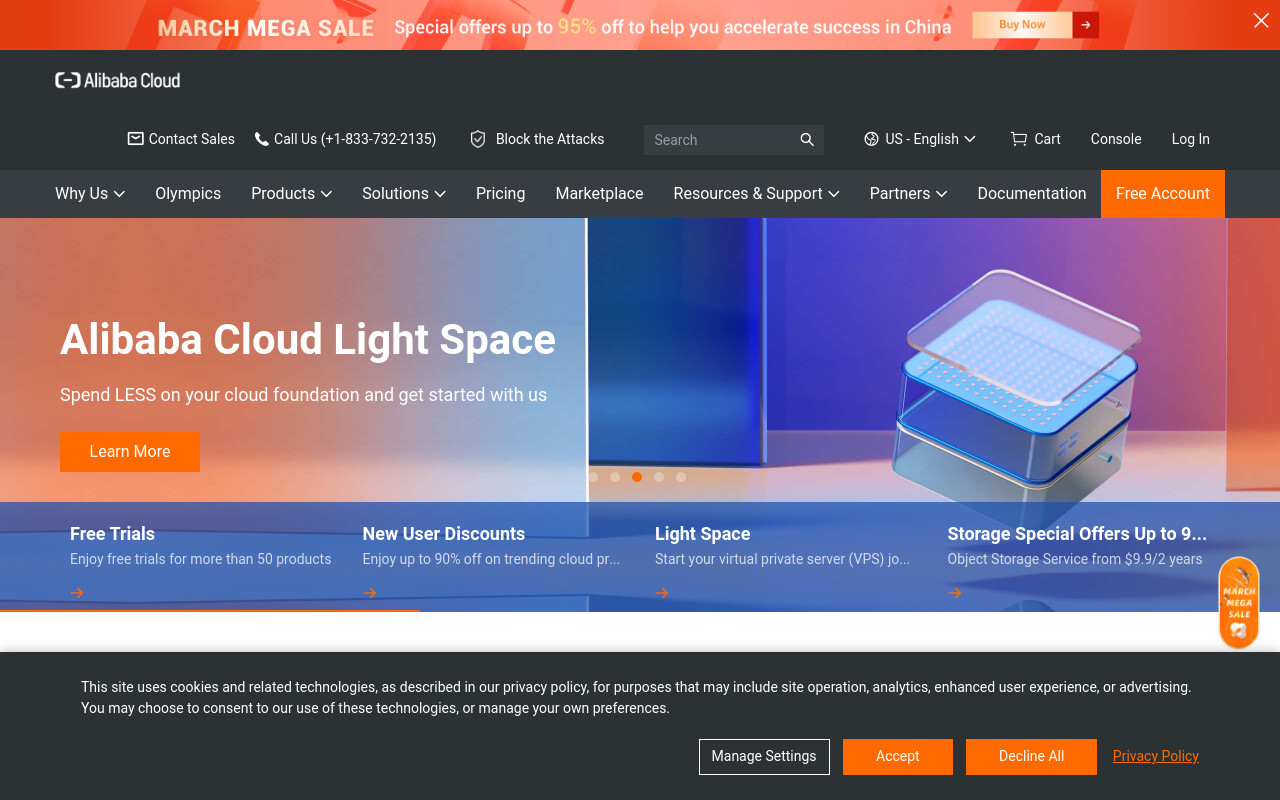Screen dimensions: 1280x800
Task: Select the active orange carousel dot
Action: pos(637,477)
